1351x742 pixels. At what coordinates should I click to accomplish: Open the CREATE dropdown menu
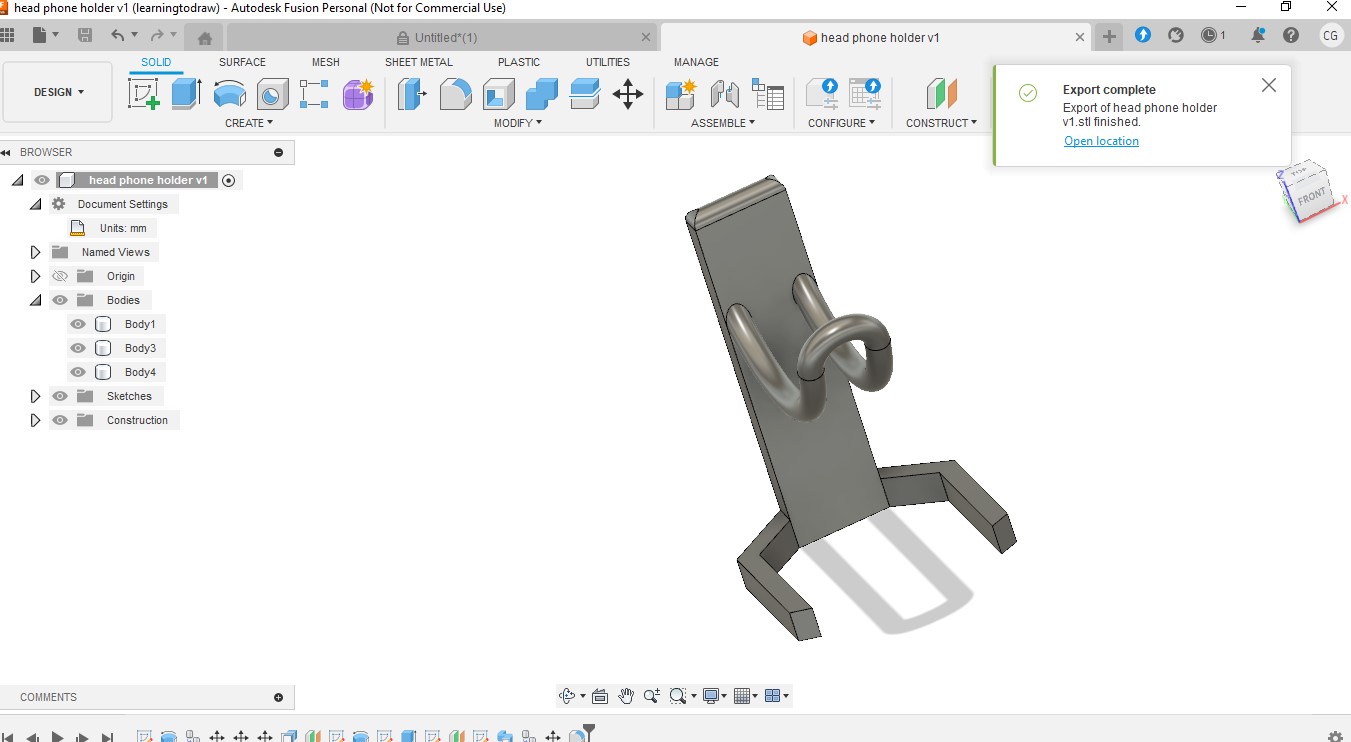249,123
